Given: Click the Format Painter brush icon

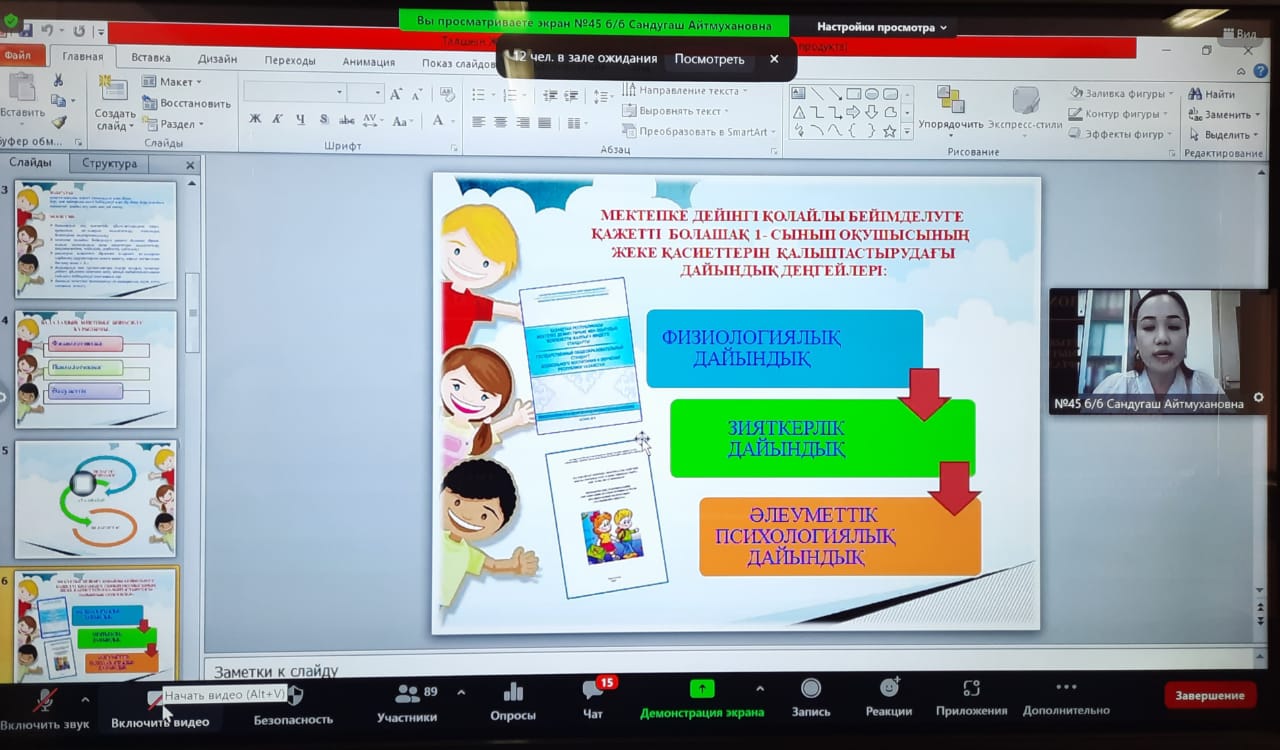Looking at the screenshot, I should point(59,122).
